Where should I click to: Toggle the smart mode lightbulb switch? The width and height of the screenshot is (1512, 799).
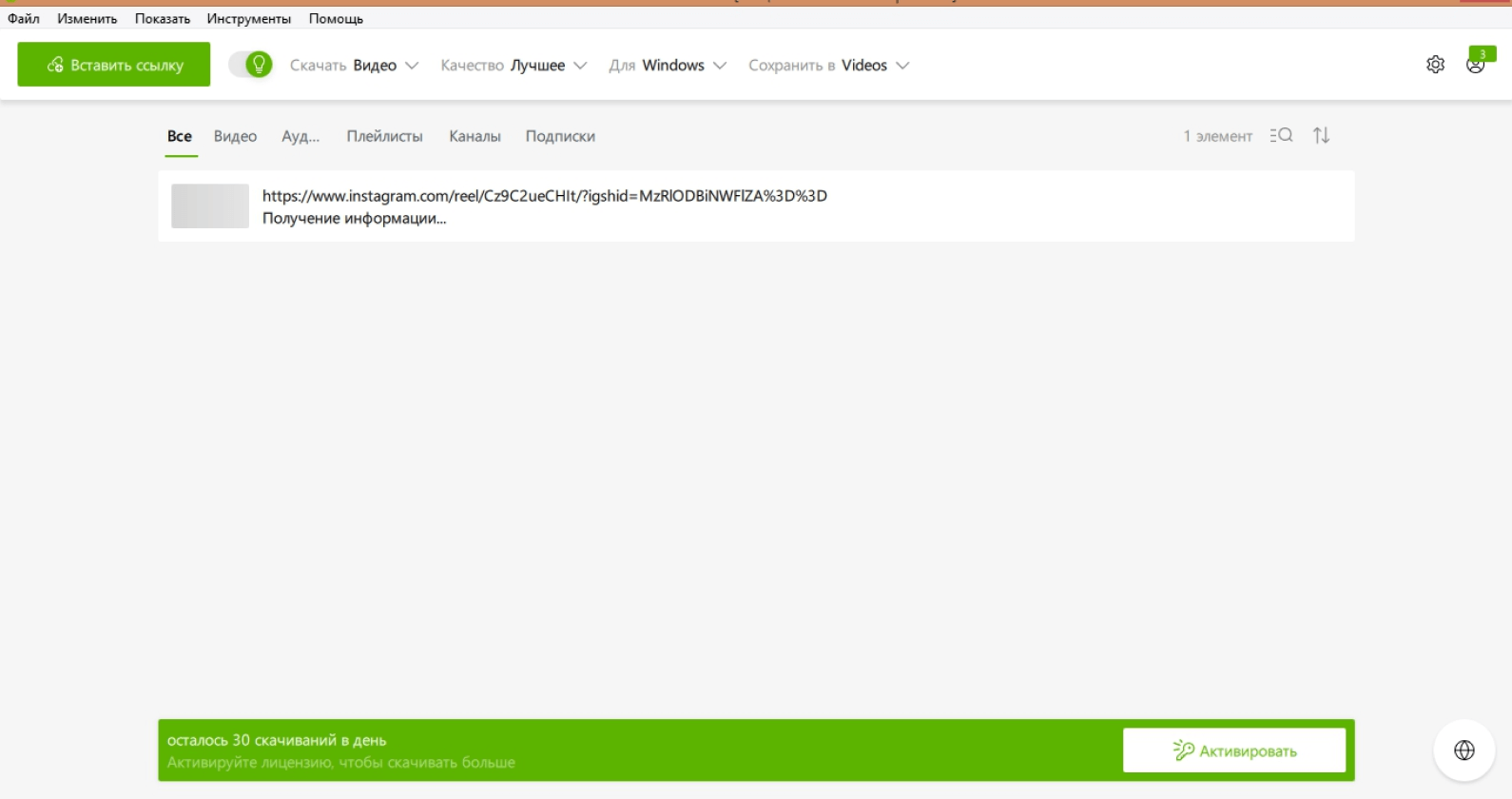(251, 65)
